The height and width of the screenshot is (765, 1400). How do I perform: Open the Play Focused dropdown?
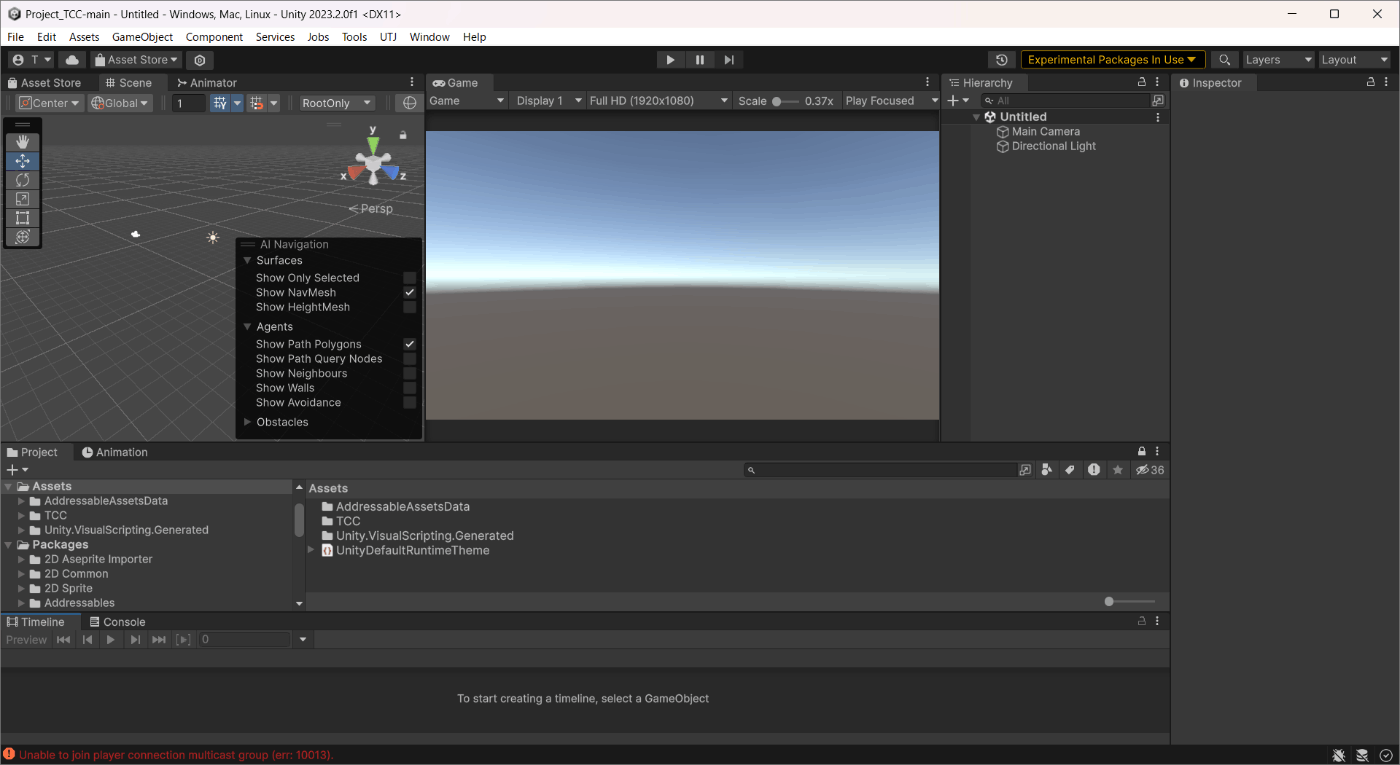click(891, 101)
